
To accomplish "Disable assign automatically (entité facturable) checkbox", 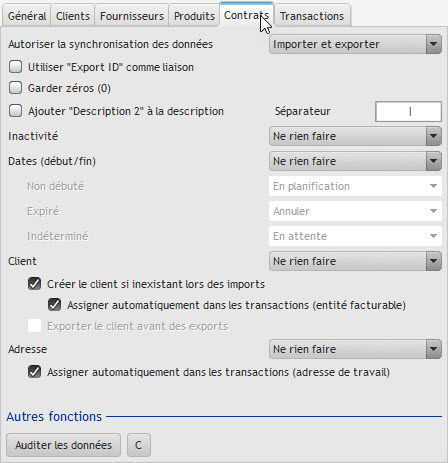I will point(54,305).
